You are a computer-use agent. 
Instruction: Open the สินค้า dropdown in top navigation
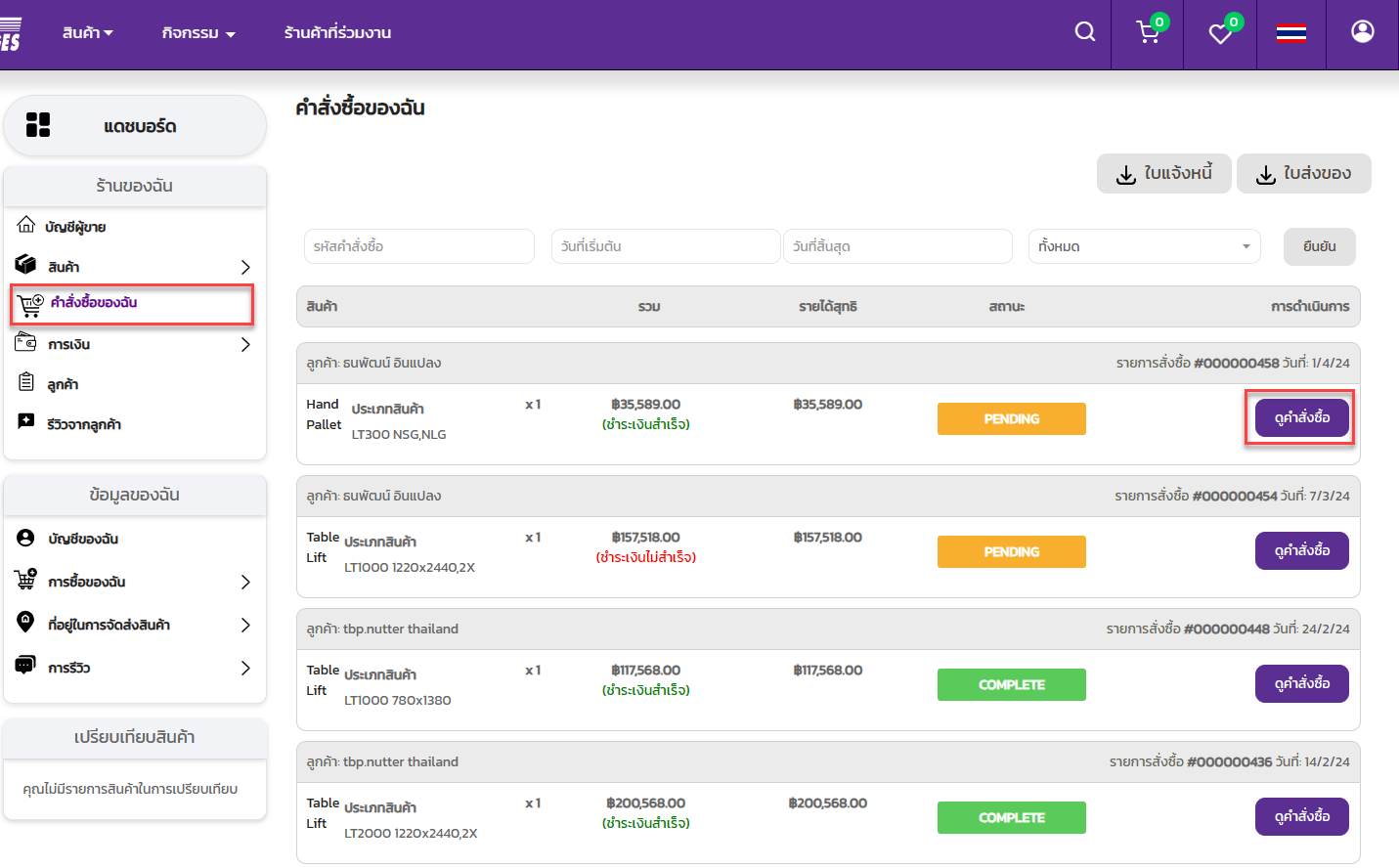click(87, 33)
